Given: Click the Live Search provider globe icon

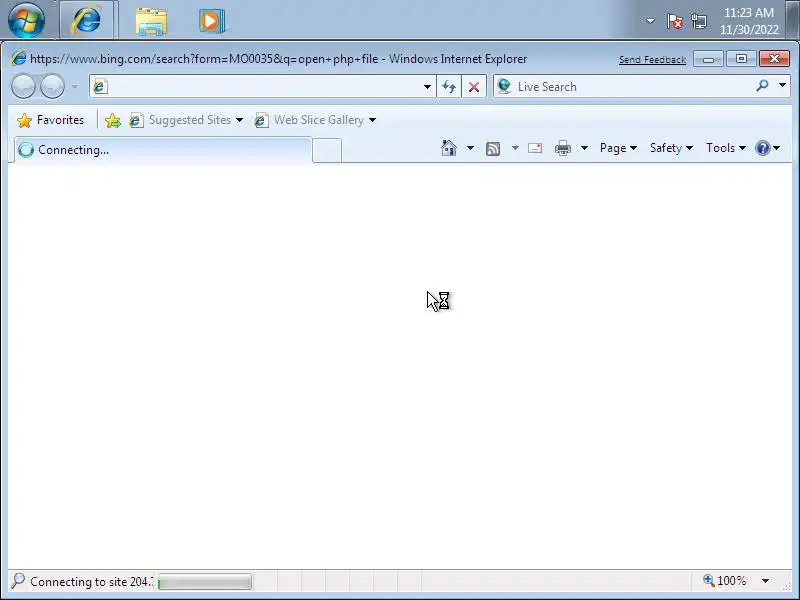Looking at the screenshot, I should [504, 86].
